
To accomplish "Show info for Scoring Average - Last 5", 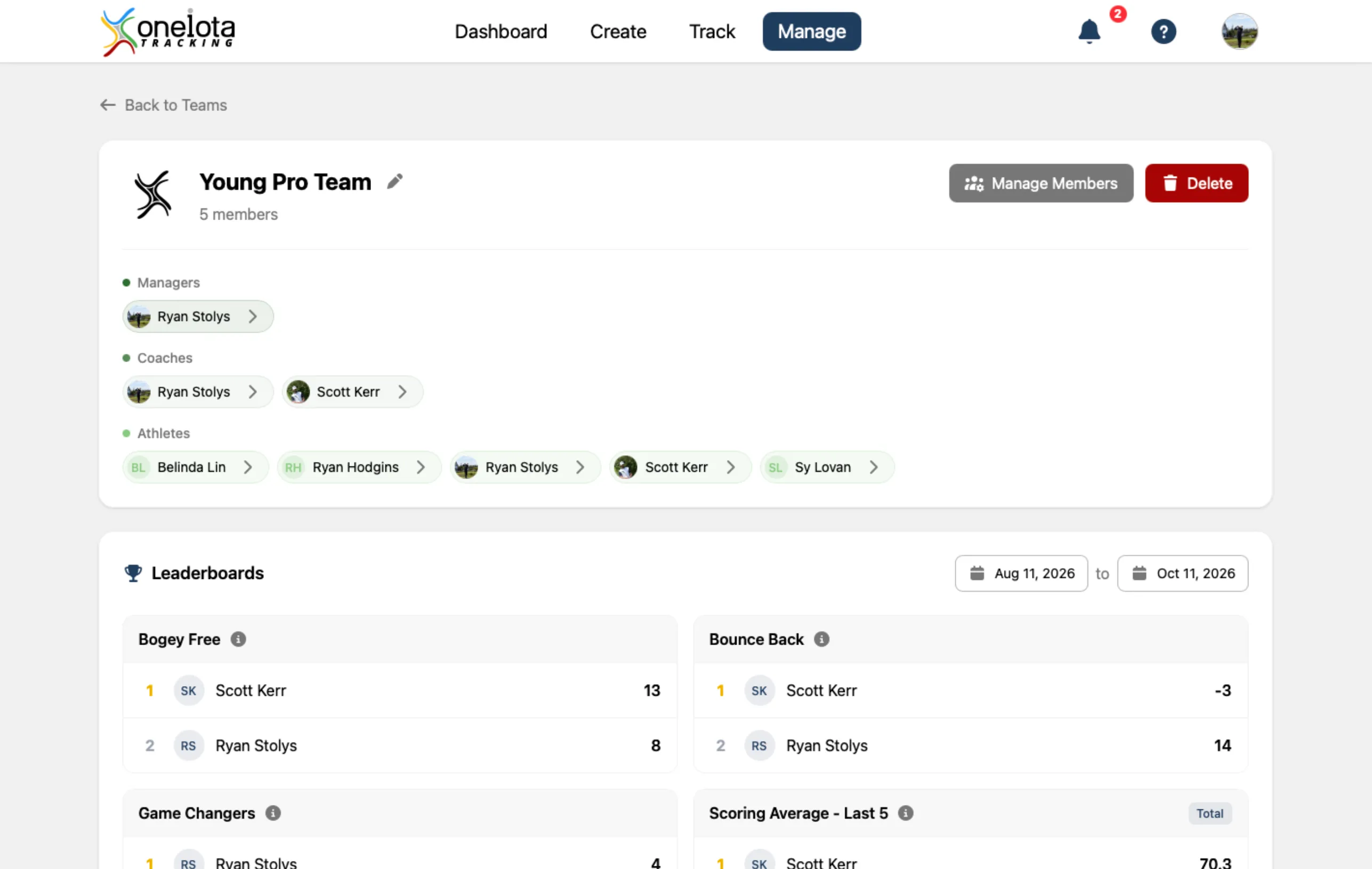I will pyautogui.click(x=906, y=812).
